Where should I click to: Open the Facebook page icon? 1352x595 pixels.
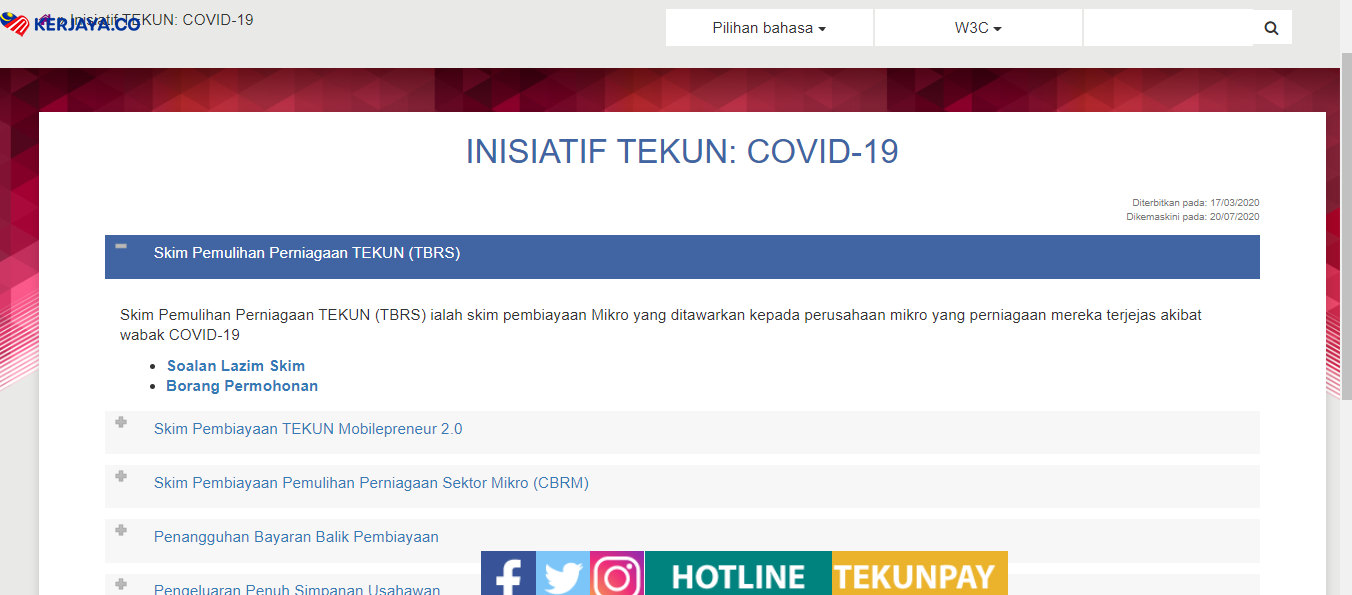pyautogui.click(x=508, y=573)
